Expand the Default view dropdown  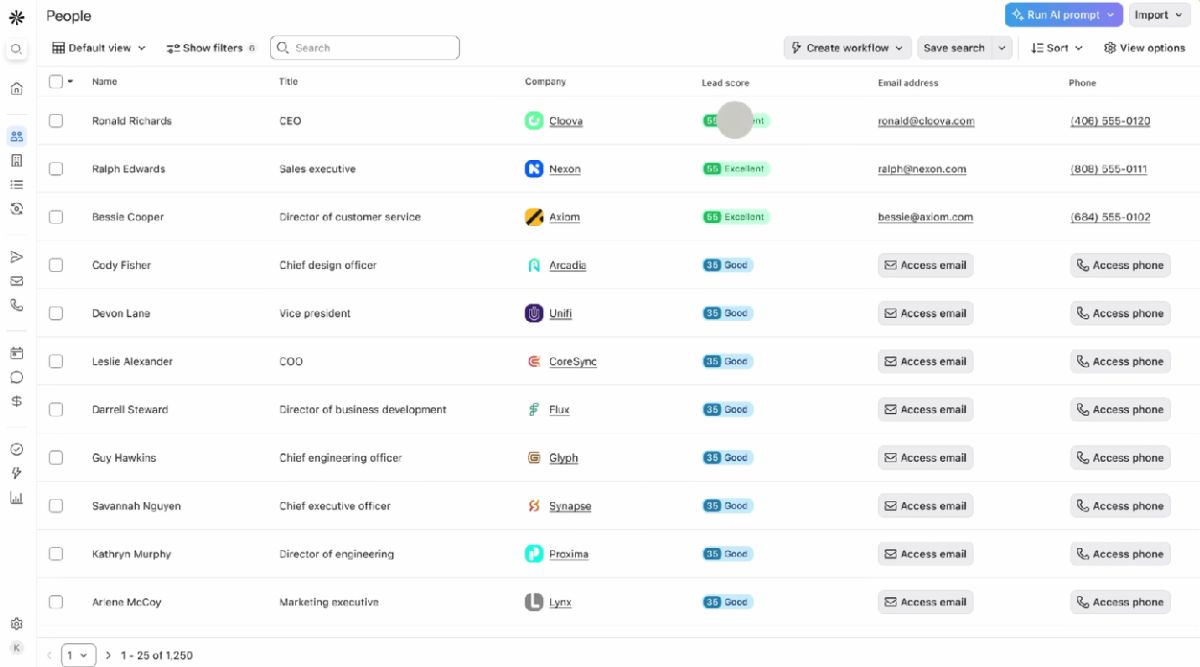coord(99,48)
